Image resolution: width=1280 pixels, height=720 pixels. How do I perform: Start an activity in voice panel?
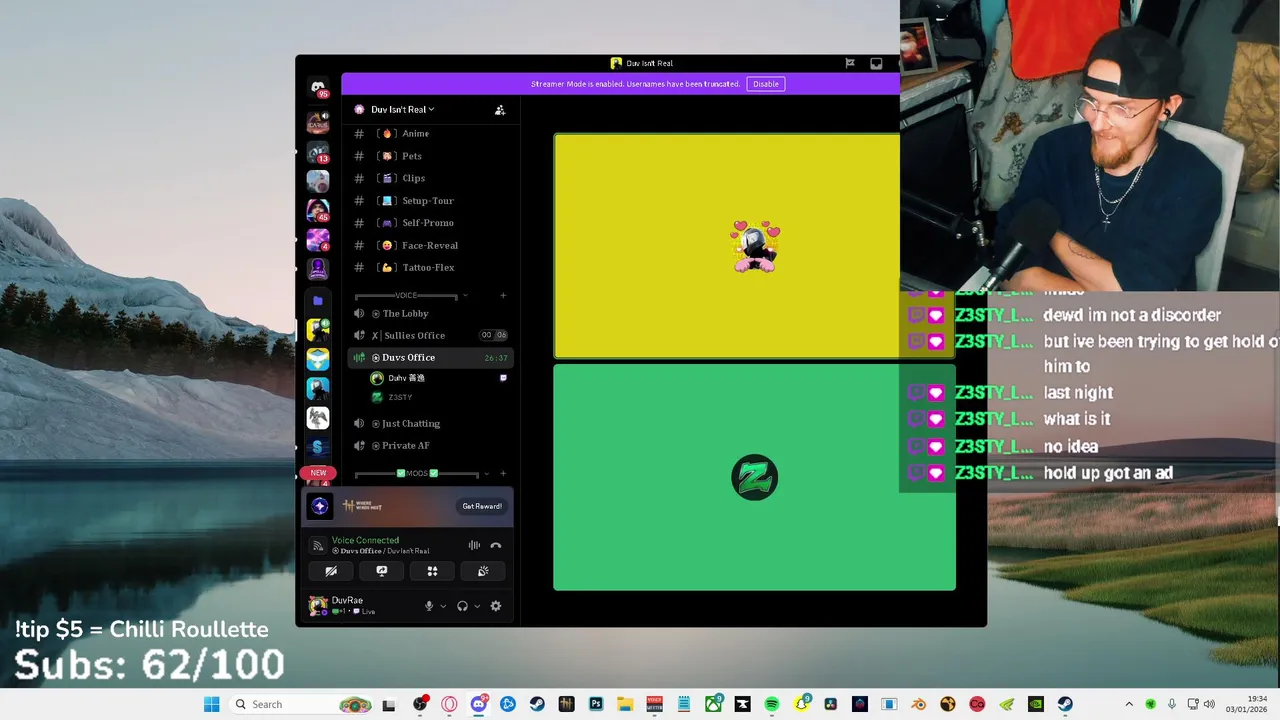(432, 571)
